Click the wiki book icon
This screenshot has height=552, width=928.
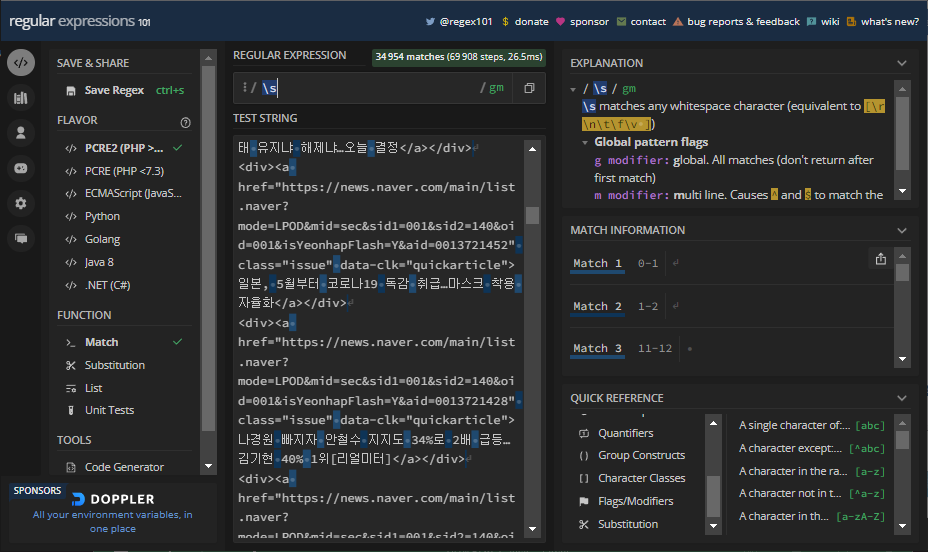(x=811, y=21)
